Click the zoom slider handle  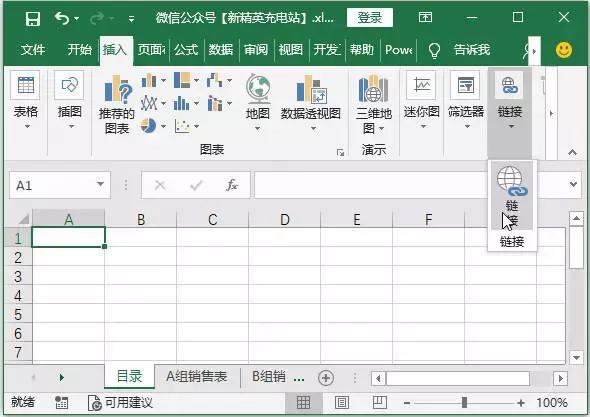click(x=464, y=403)
